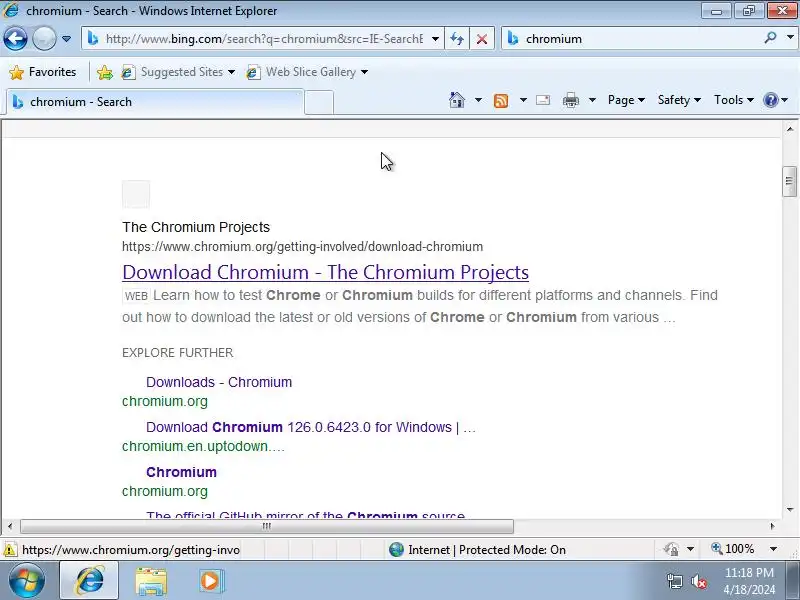Click the Refresh page icon
This screenshot has height=600, width=800.
click(457, 39)
